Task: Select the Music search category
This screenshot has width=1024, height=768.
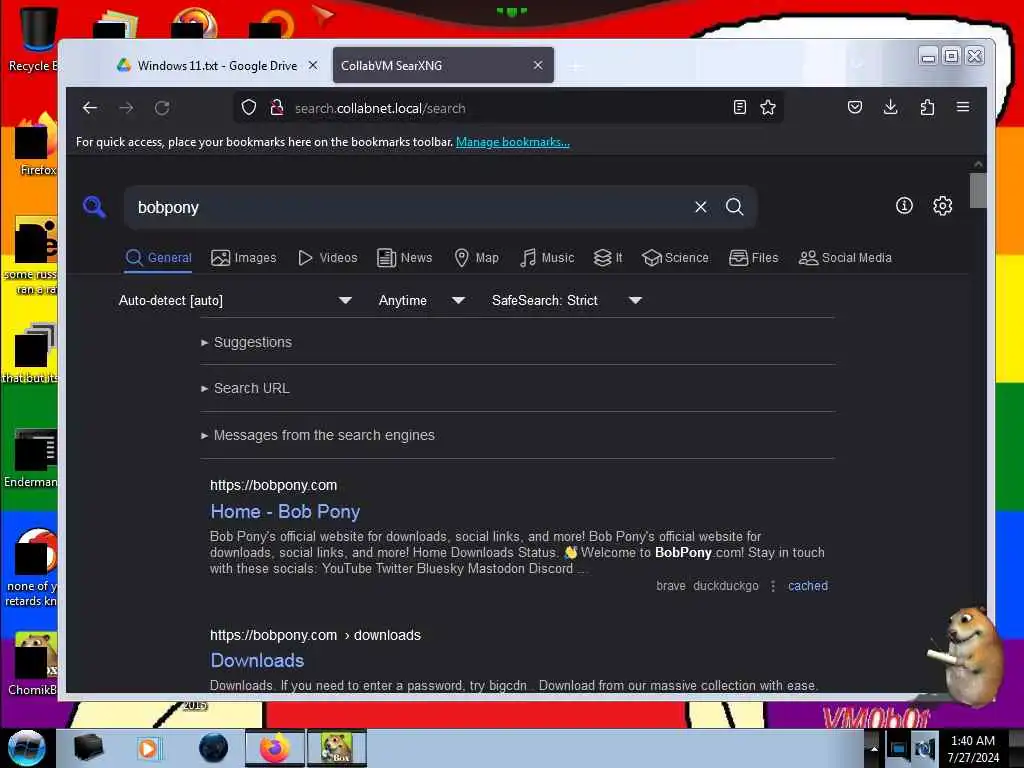Action: pyautogui.click(x=547, y=258)
